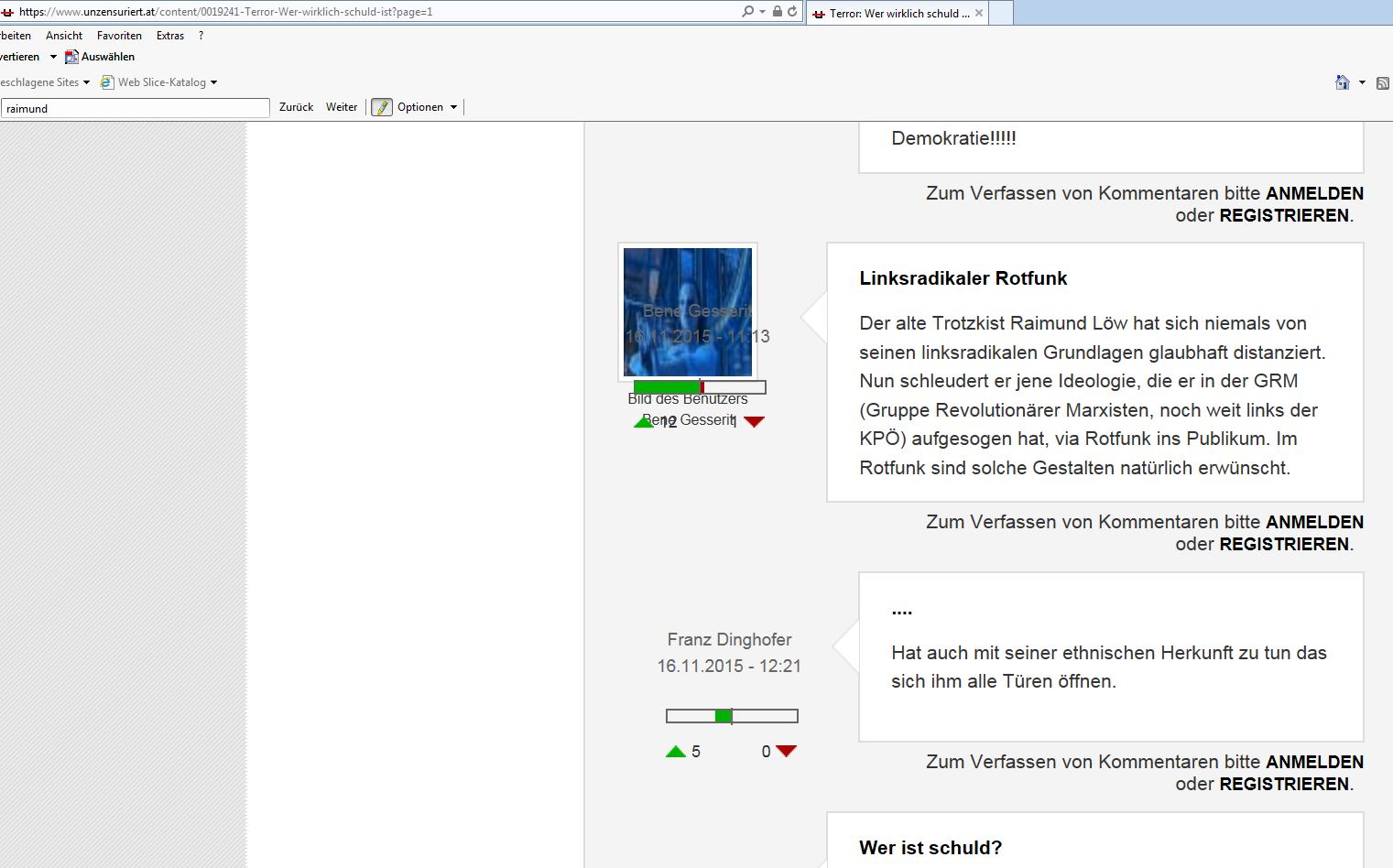Image resolution: width=1393 pixels, height=868 pixels.
Task: Click the search magnifier in address bar
Action: point(748,12)
